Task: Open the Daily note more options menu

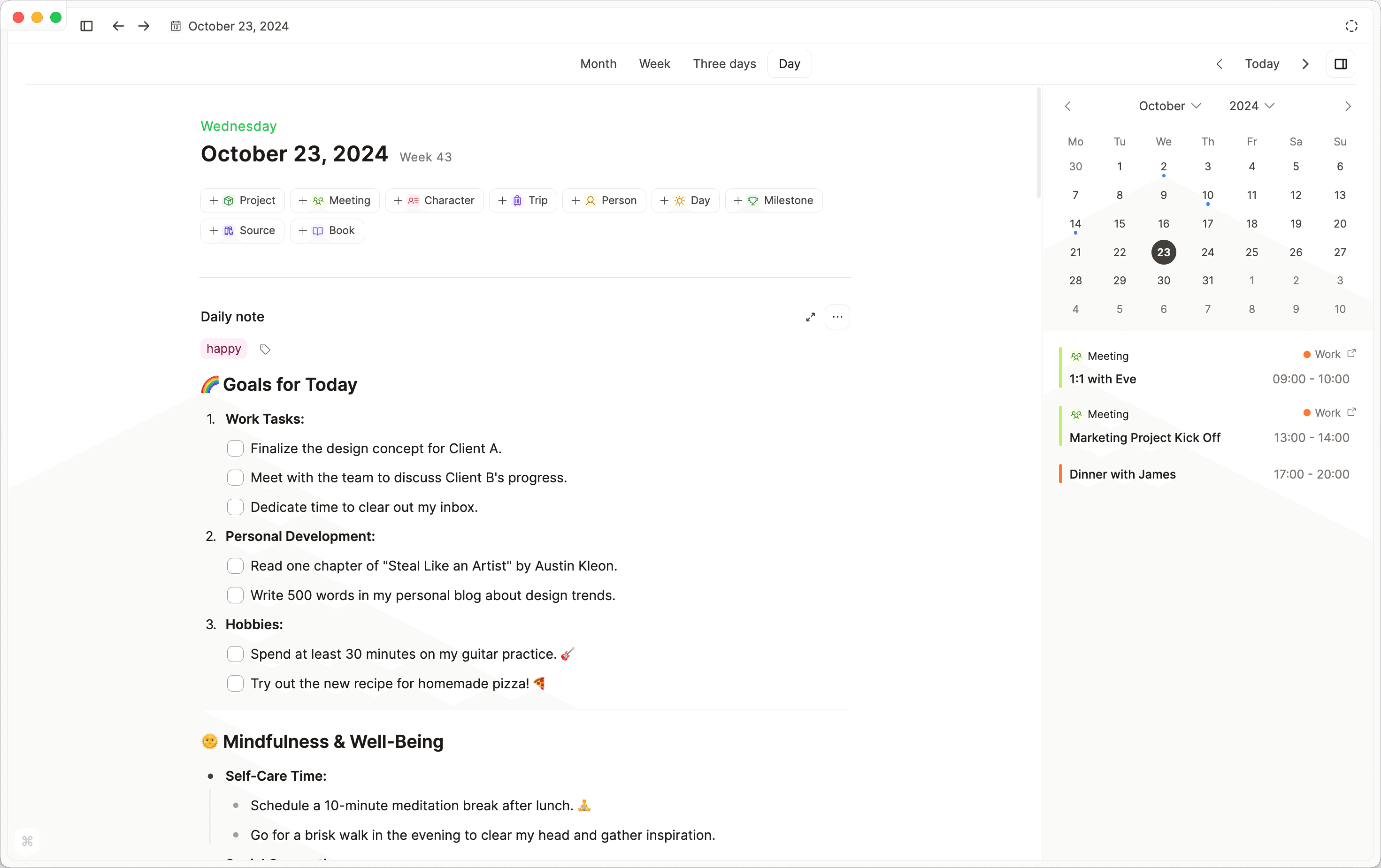Action: click(837, 317)
